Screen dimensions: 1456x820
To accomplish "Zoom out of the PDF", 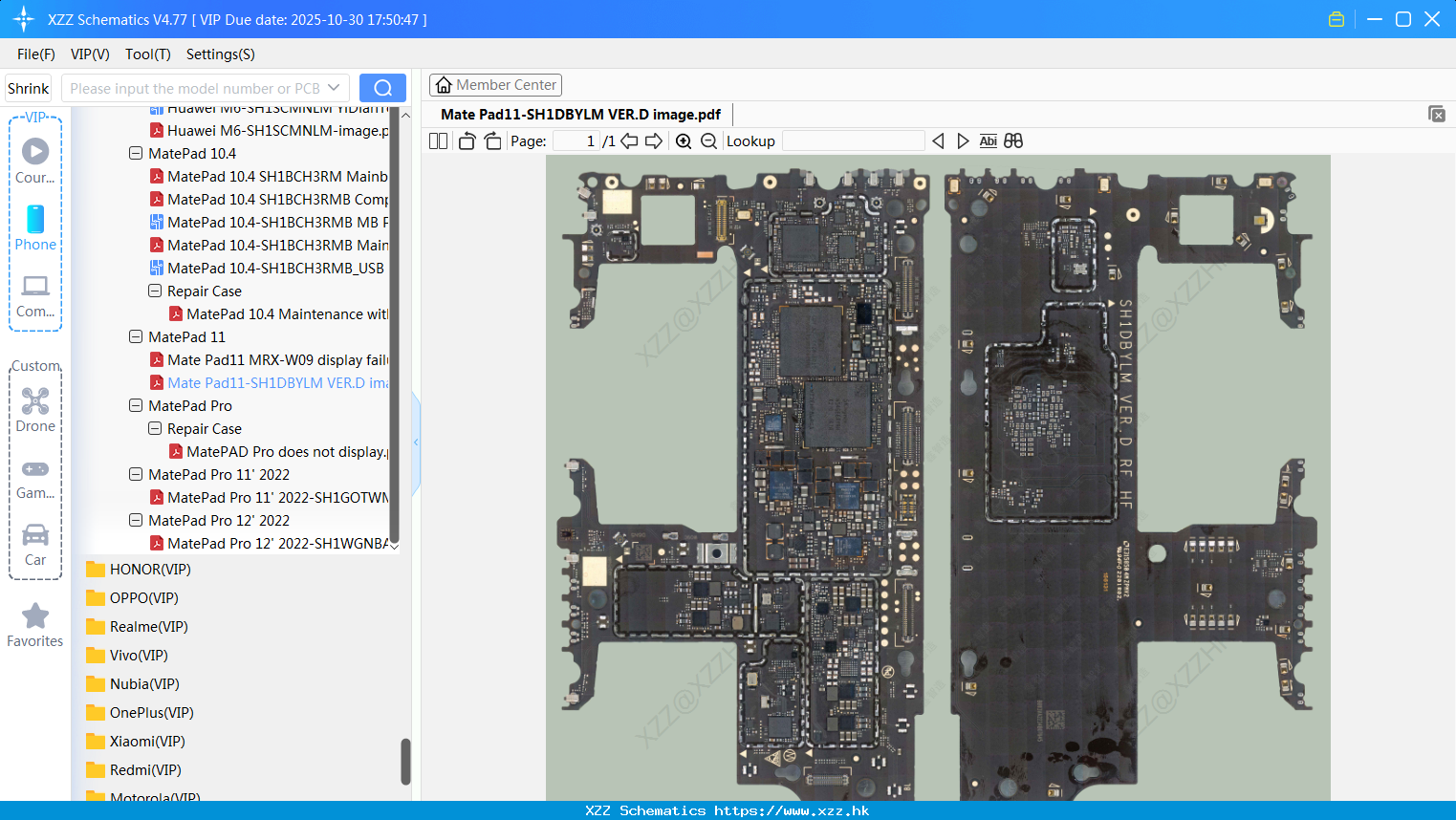I will (x=708, y=140).
